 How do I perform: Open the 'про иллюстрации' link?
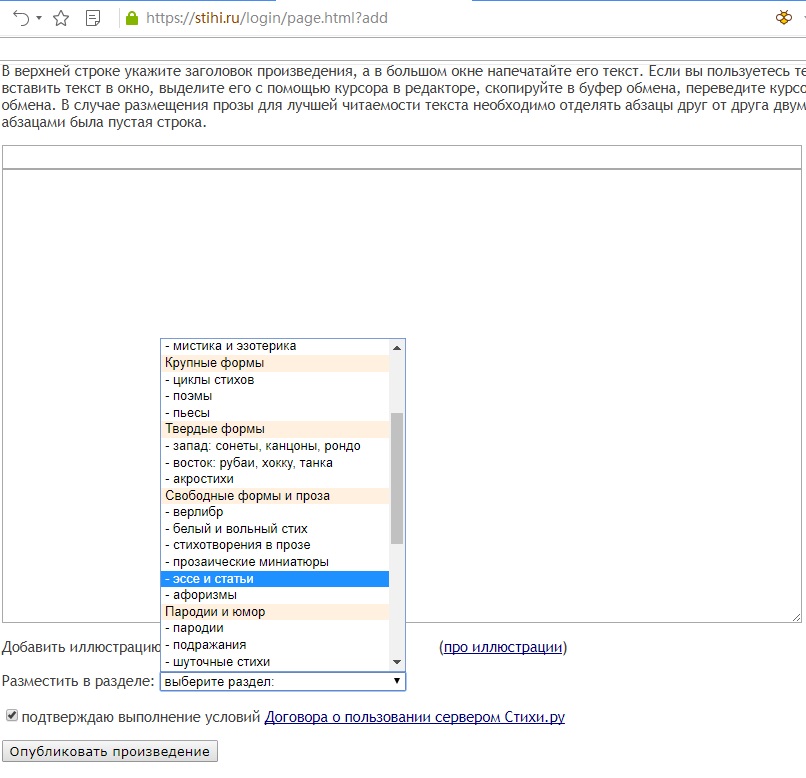pyautogui.click(x=503, y=647)
